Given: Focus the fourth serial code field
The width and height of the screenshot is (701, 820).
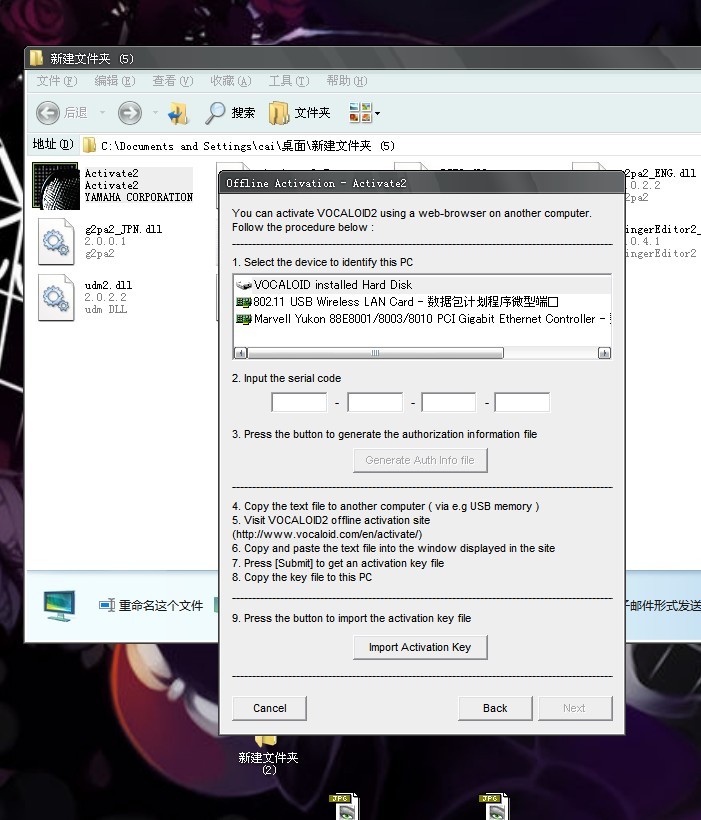Looking at the screenshot, I should pyautogui.click(x=522, y=402).
